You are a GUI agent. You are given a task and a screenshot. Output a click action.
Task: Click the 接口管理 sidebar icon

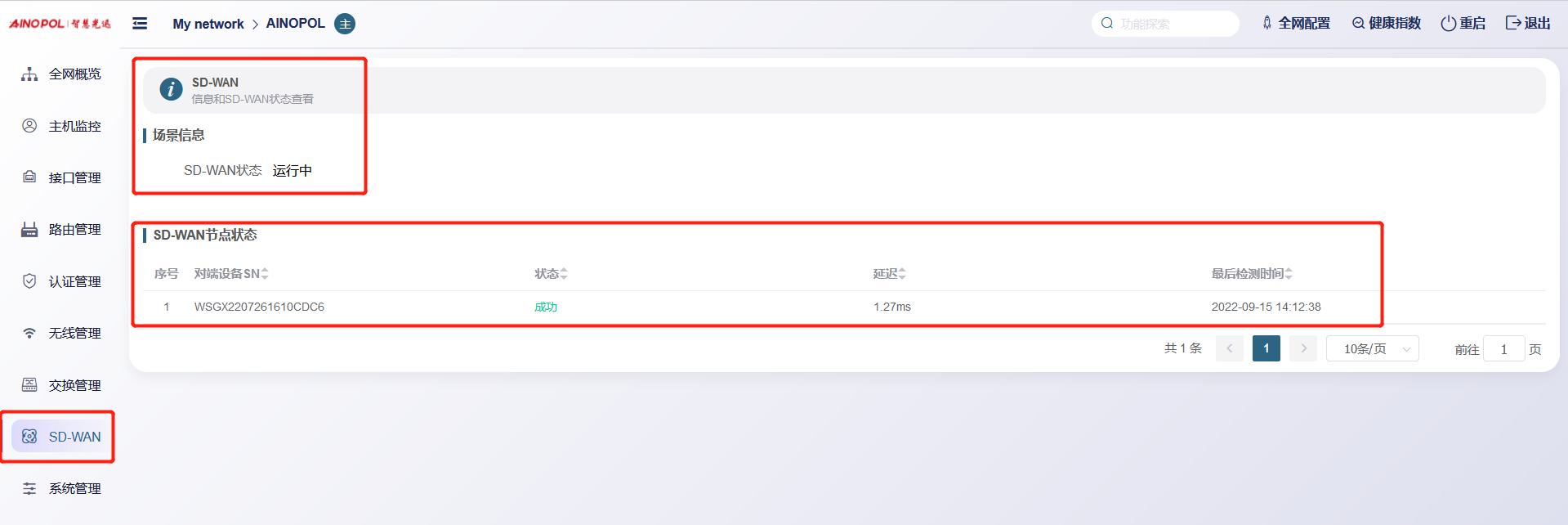29,177
